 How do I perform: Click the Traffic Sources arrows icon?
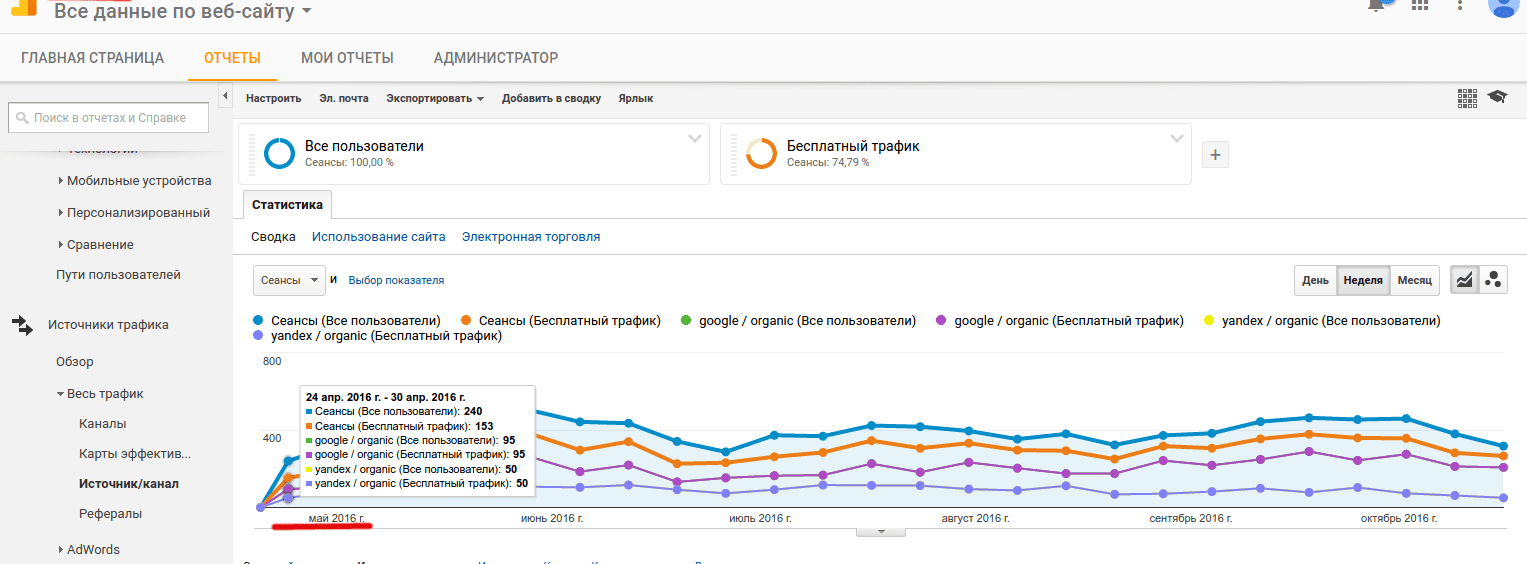pyautogui.click(x=22, y=325)
